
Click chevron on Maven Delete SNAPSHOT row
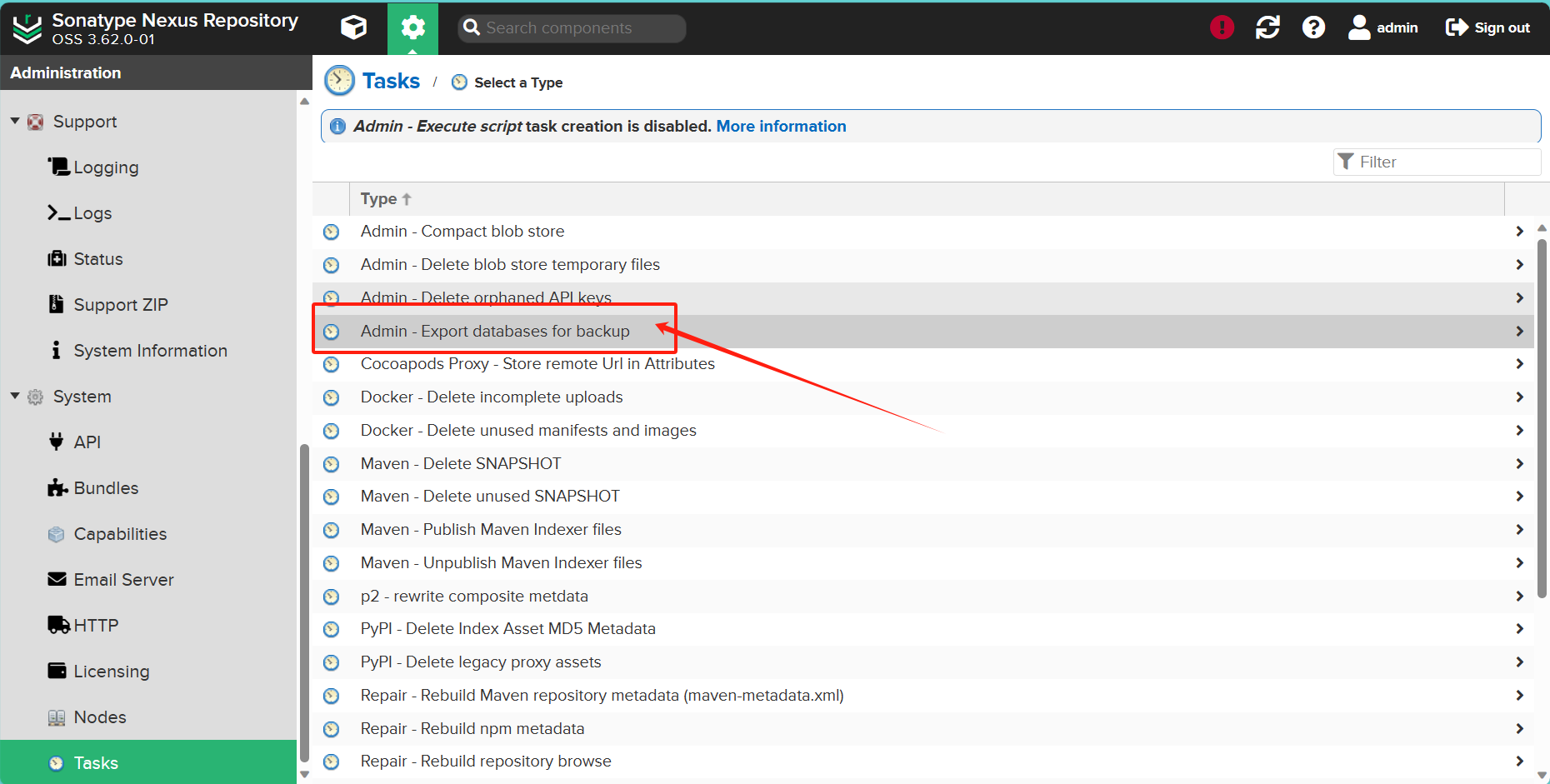point(1519,463)
